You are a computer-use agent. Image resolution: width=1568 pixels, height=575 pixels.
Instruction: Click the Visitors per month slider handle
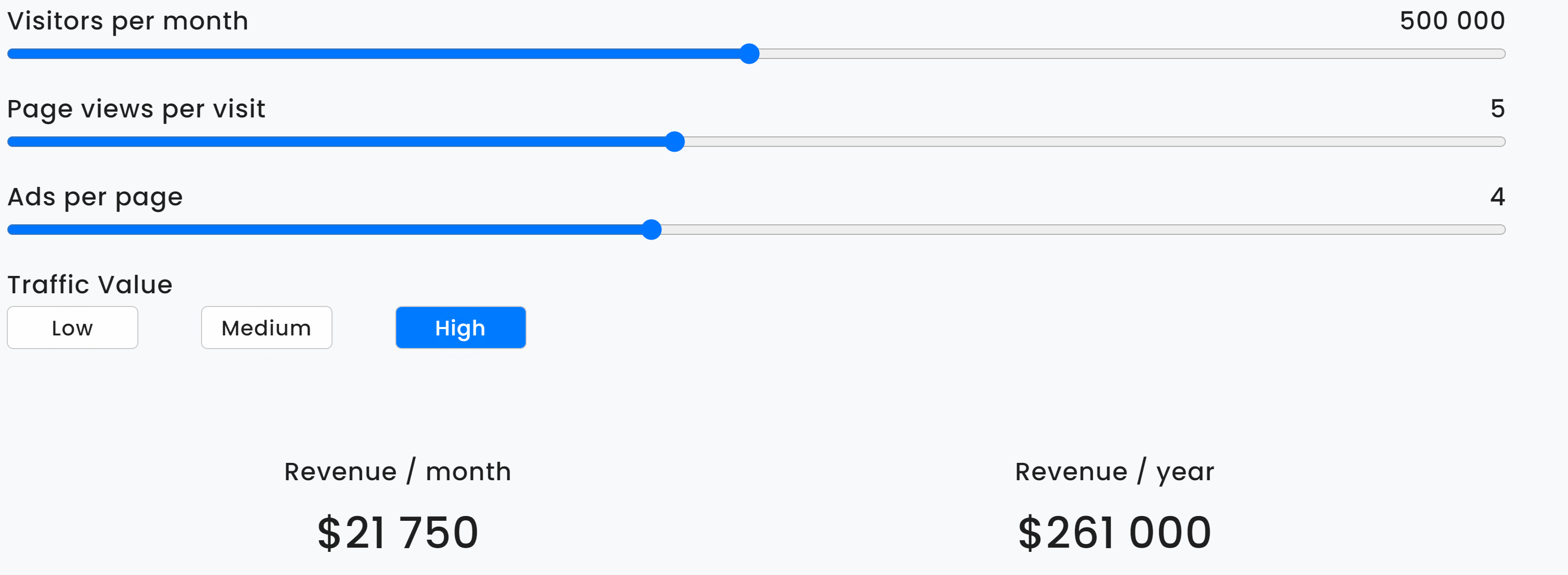(x=749, y=54)
